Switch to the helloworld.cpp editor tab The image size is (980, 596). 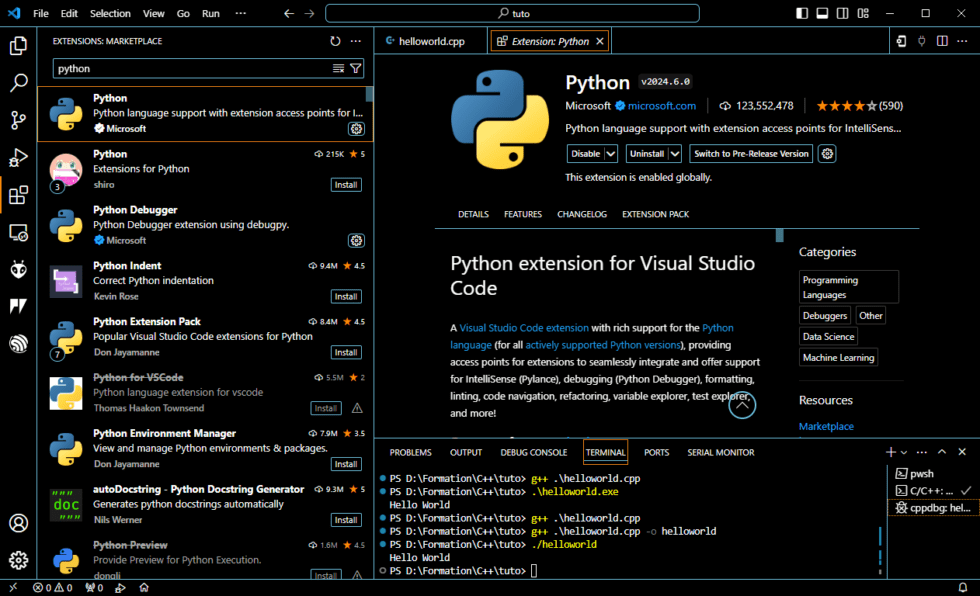(x=431, y=41)
